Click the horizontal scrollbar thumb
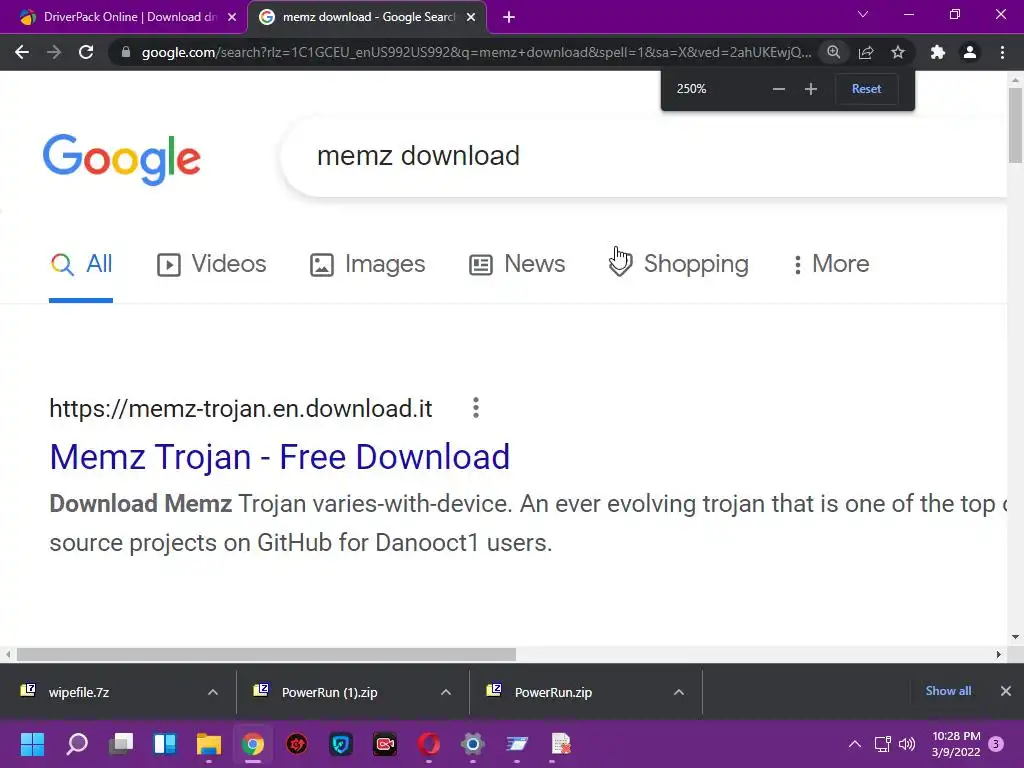The image size is (1024, 768). point(266,654)
